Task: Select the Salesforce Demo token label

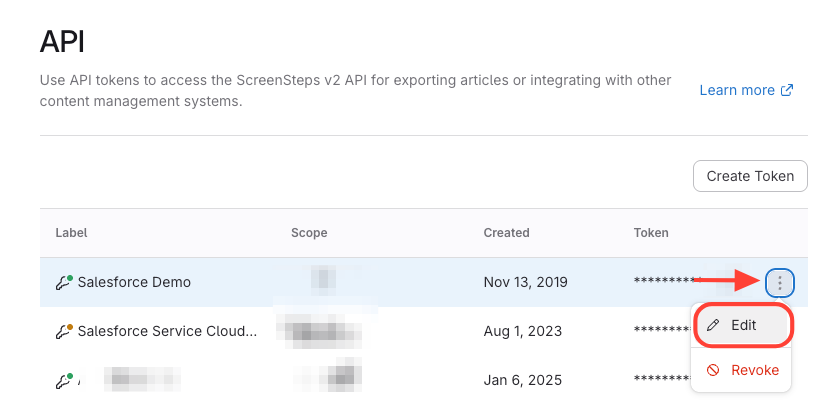Action: tap(134, 283)
